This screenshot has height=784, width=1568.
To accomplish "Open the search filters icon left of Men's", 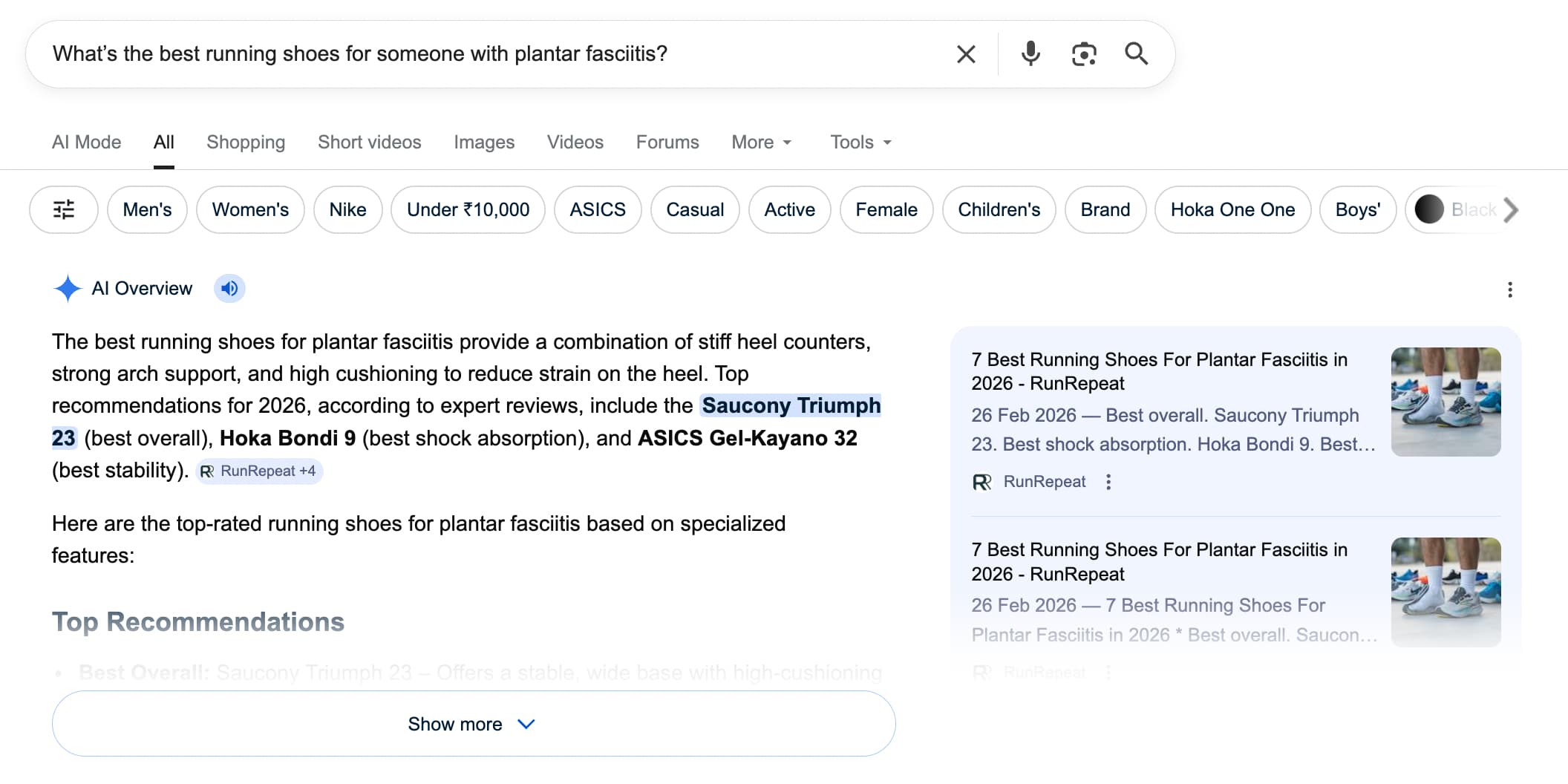I will point(63,210).
